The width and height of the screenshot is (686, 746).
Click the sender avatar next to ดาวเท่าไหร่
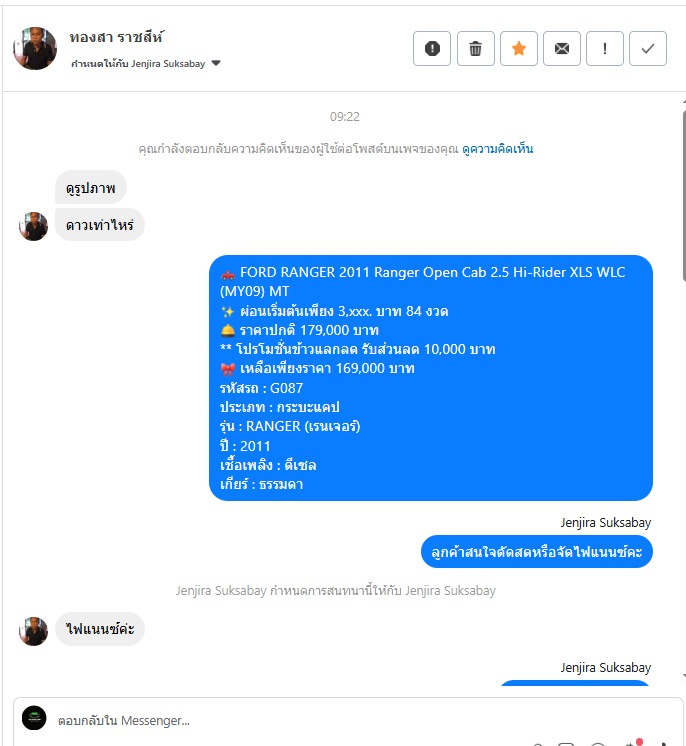(x=33, y=226)
